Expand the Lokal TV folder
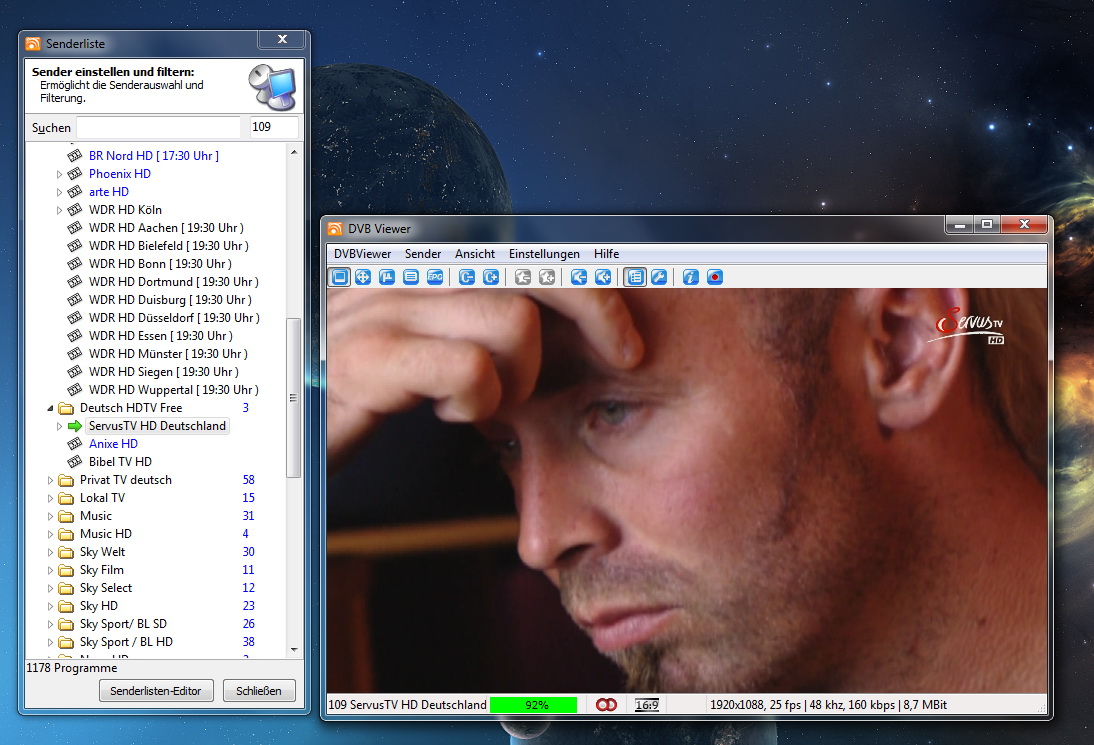Image resolution: width=1094 pixels, height=745 pixels. tap(50, 498)
